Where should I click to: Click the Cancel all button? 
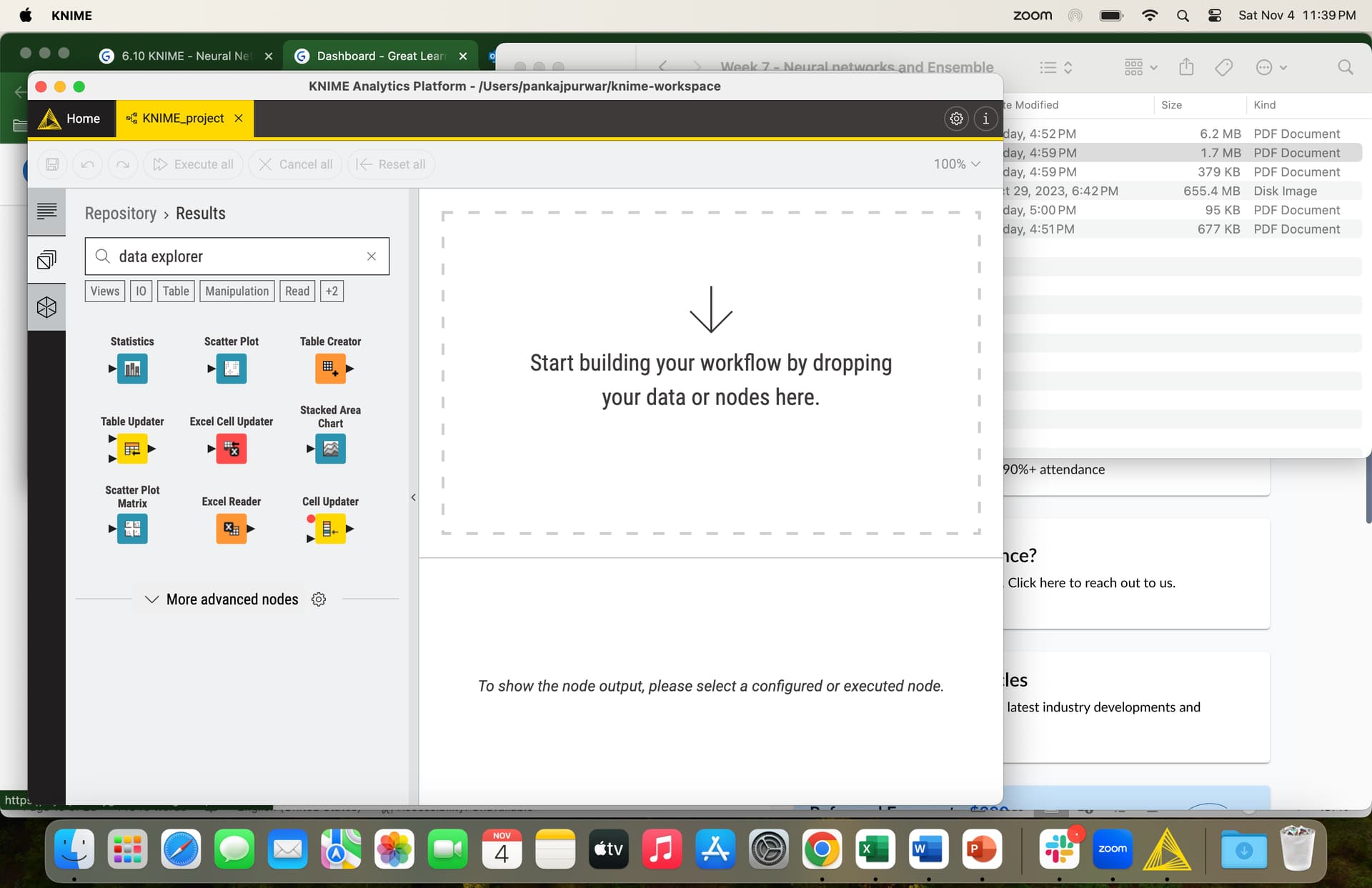click(296, 164)
